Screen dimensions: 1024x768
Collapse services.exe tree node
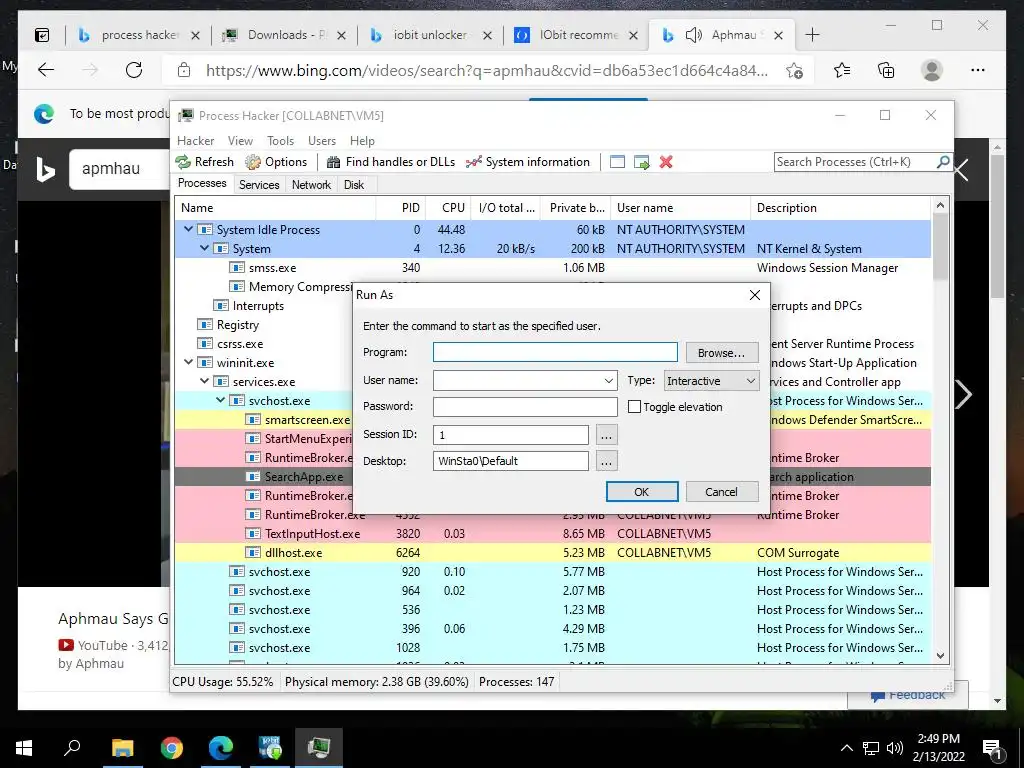[204, 381]
